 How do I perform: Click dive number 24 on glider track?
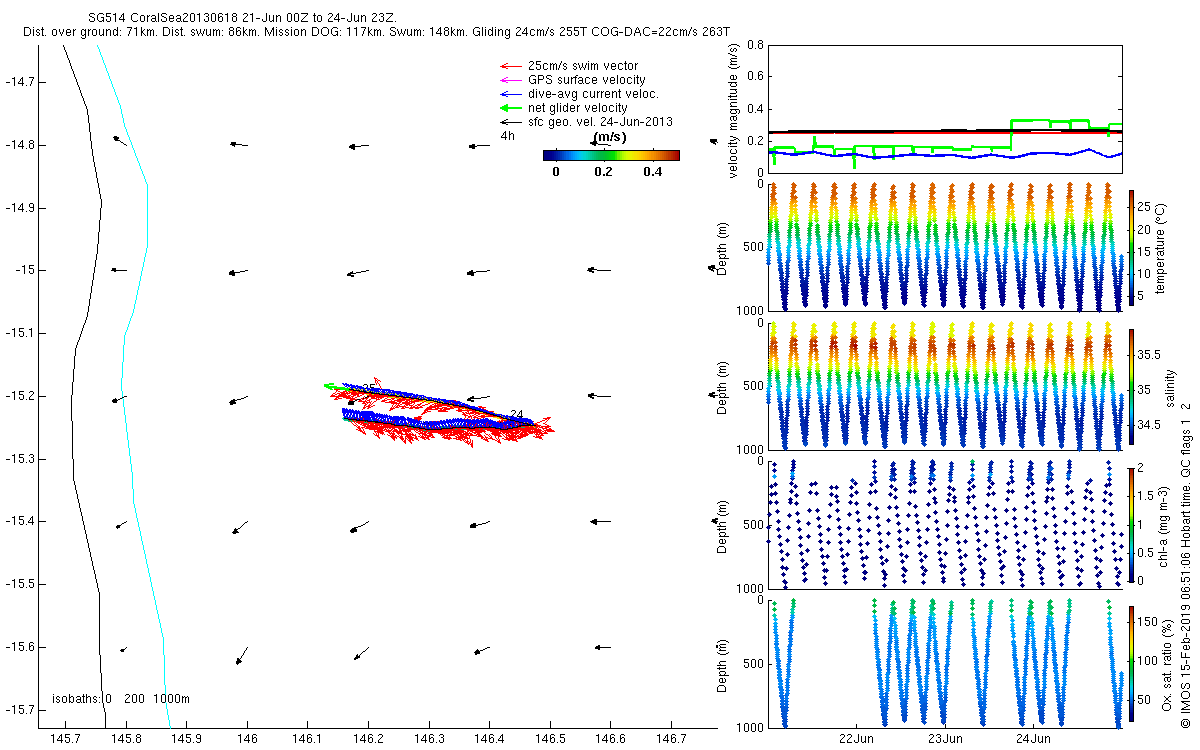click(516, 414)
